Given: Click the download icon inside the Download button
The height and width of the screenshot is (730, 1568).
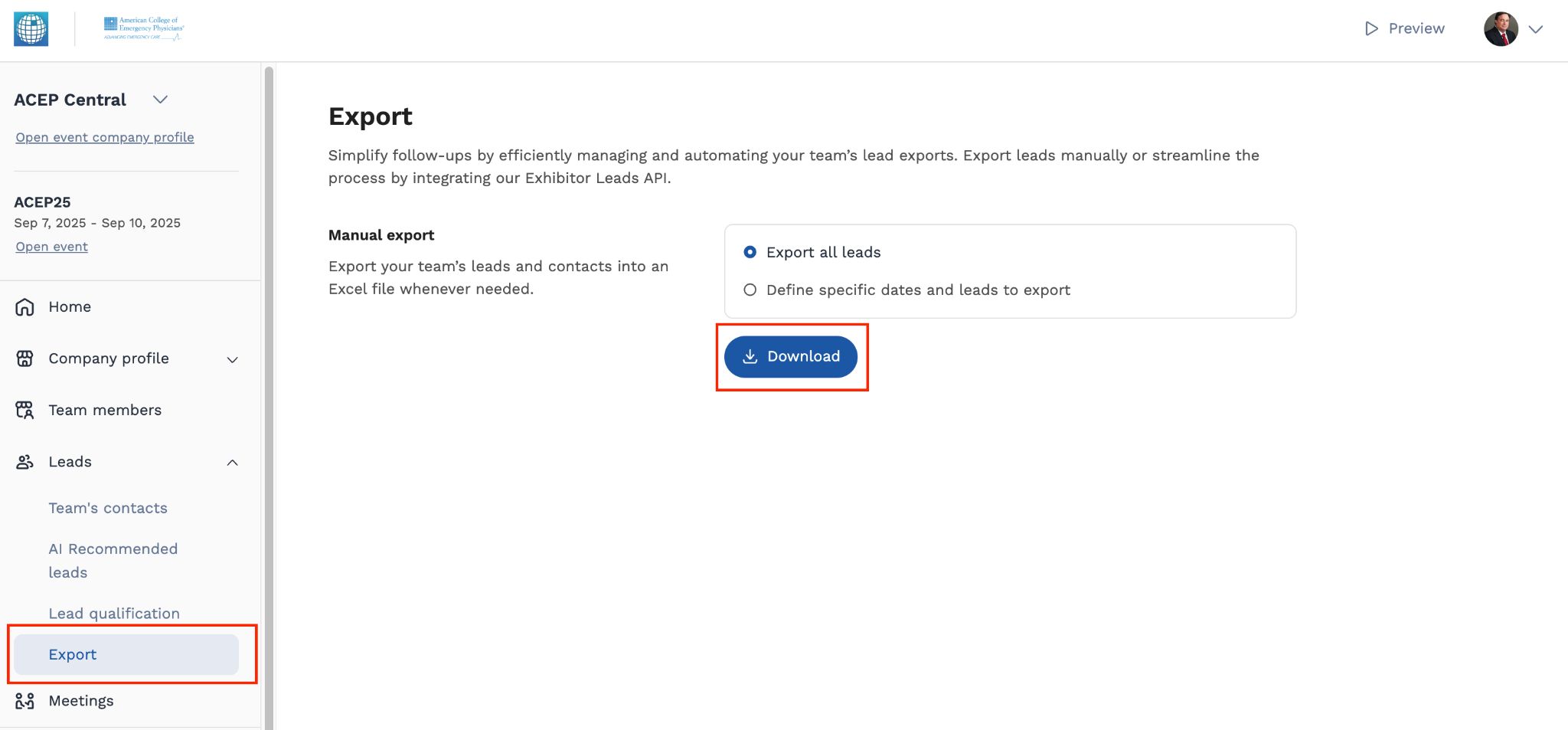Looking at the screenshot, I should coord(750,356).
